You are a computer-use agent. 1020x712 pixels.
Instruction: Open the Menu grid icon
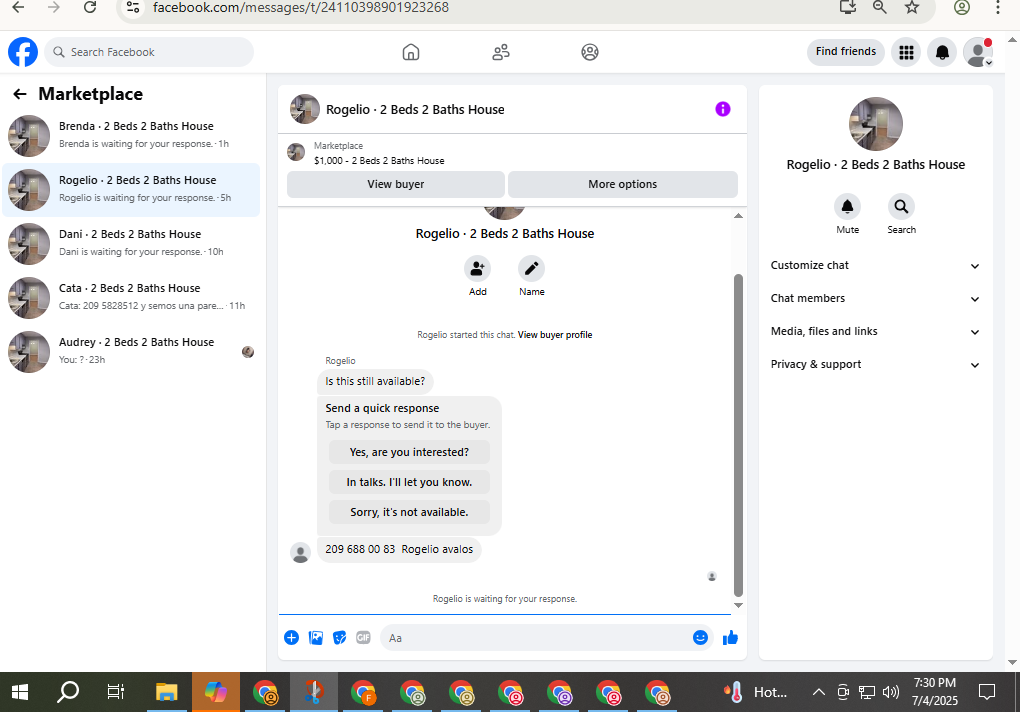[906, 52]
